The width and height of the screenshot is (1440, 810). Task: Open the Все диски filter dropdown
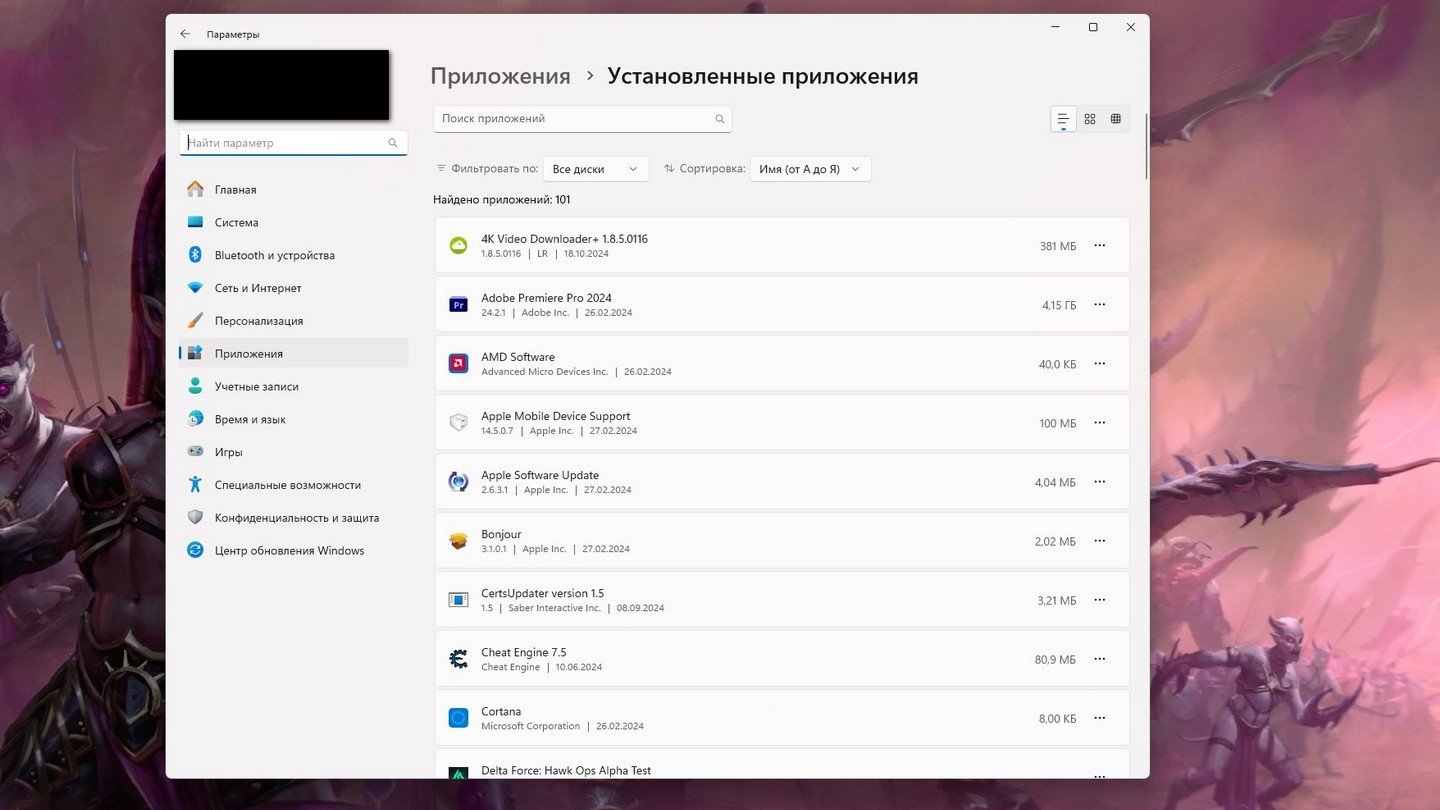click(596, 169)
